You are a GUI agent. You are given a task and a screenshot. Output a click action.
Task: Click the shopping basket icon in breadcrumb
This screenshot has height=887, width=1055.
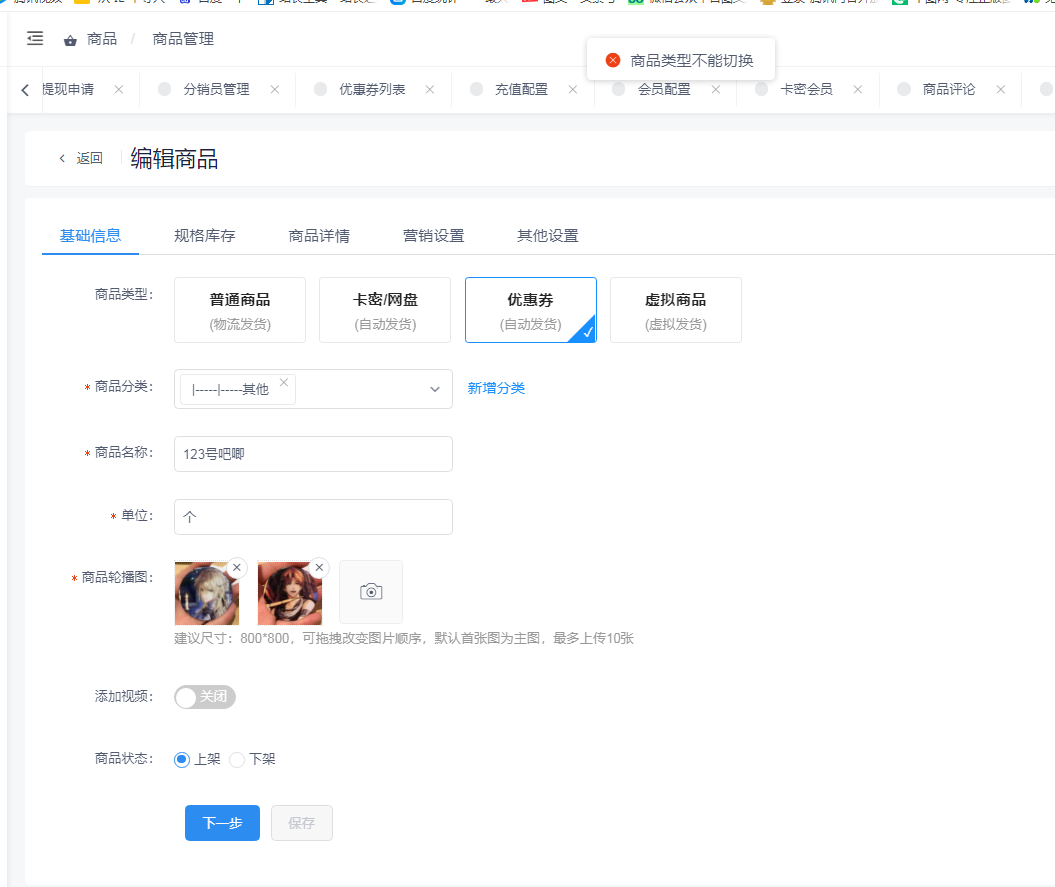[x=70, y=40]
